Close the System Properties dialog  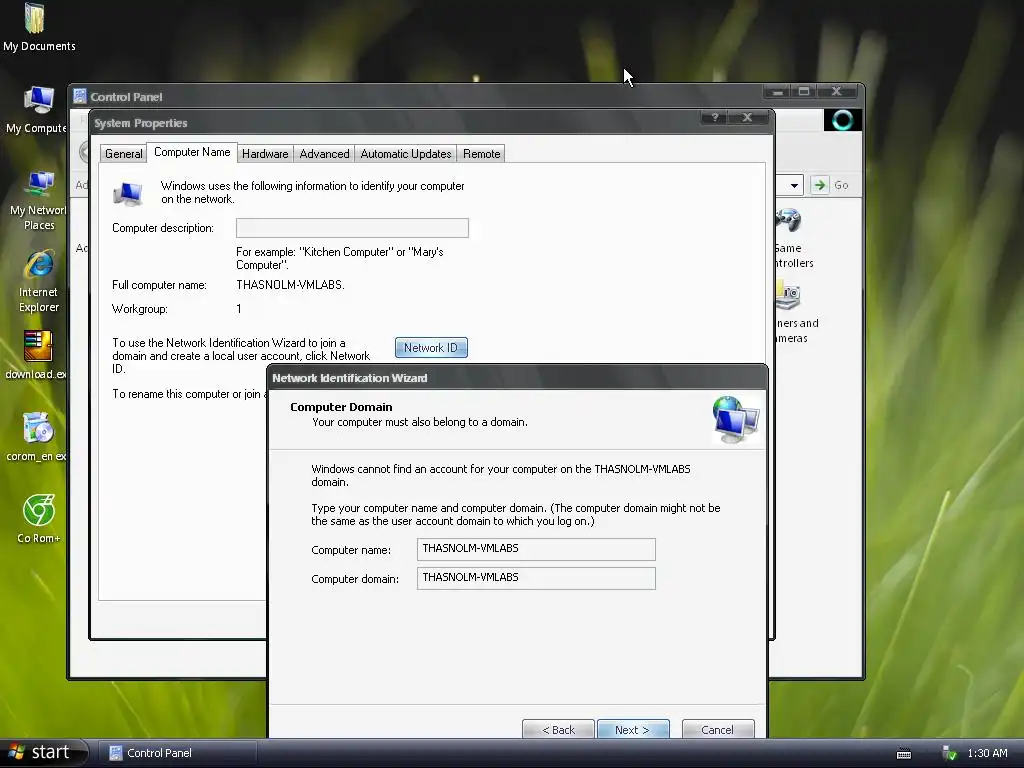click(748, 118)
